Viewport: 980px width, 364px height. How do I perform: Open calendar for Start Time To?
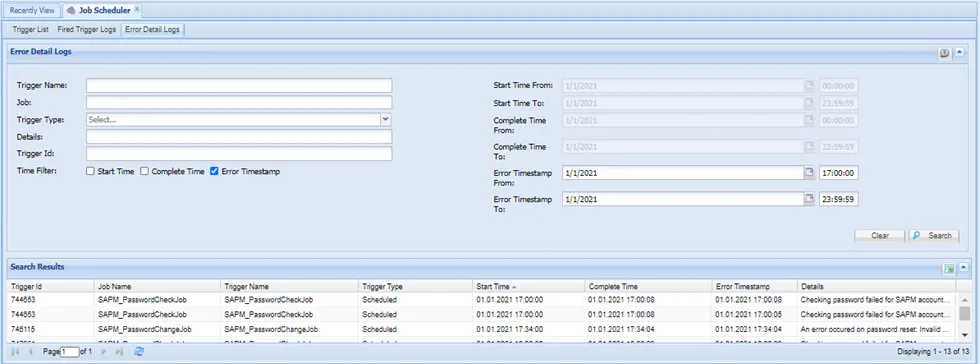click(809, 103)
